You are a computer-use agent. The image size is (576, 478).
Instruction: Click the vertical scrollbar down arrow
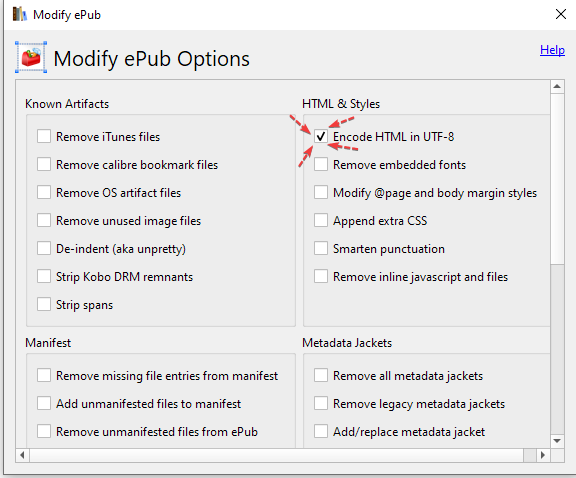557,441
